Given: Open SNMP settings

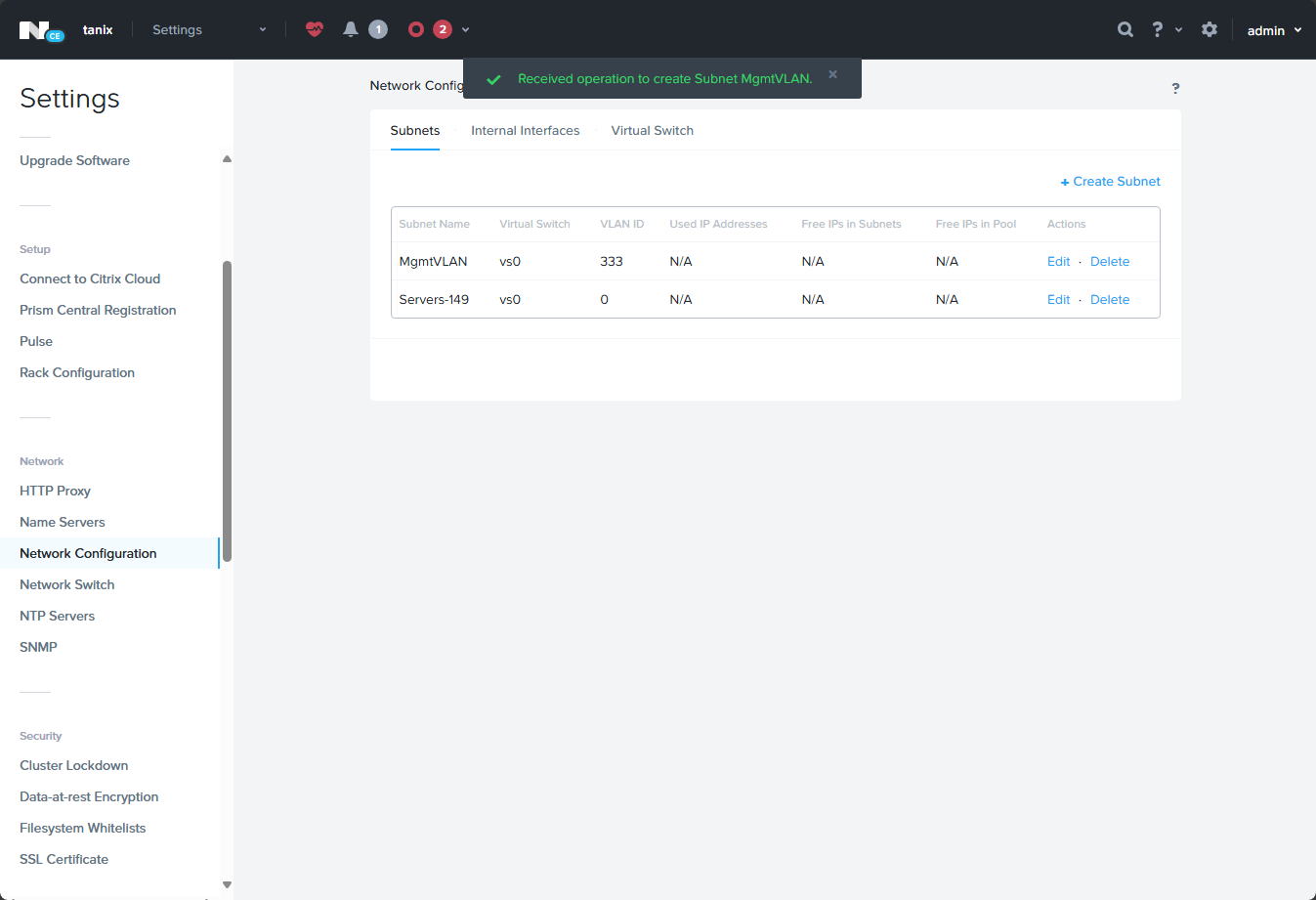Looking at the screenshot, I should [x=38, y=647].
